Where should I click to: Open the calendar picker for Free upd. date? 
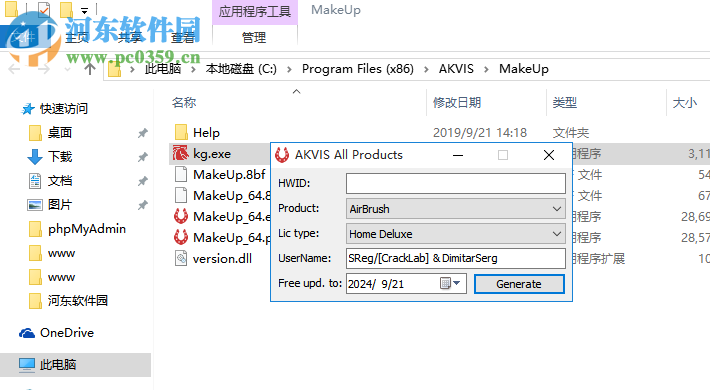coord(451,284)
